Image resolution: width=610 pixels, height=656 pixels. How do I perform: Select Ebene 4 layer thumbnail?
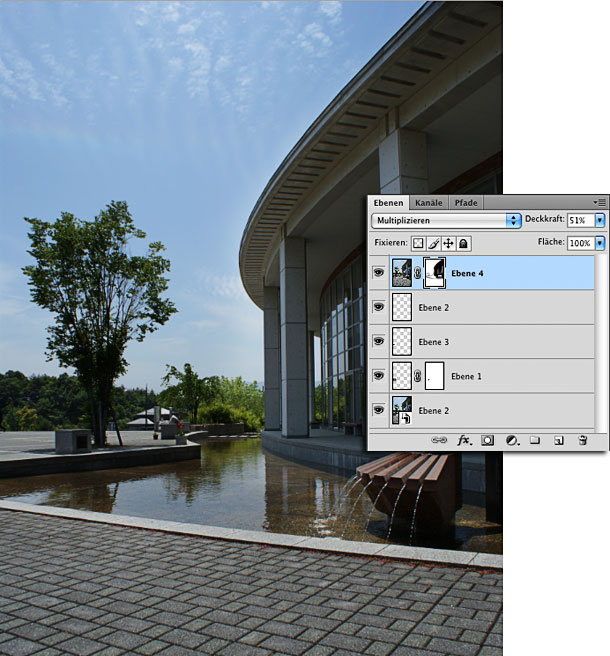[402, 273]
